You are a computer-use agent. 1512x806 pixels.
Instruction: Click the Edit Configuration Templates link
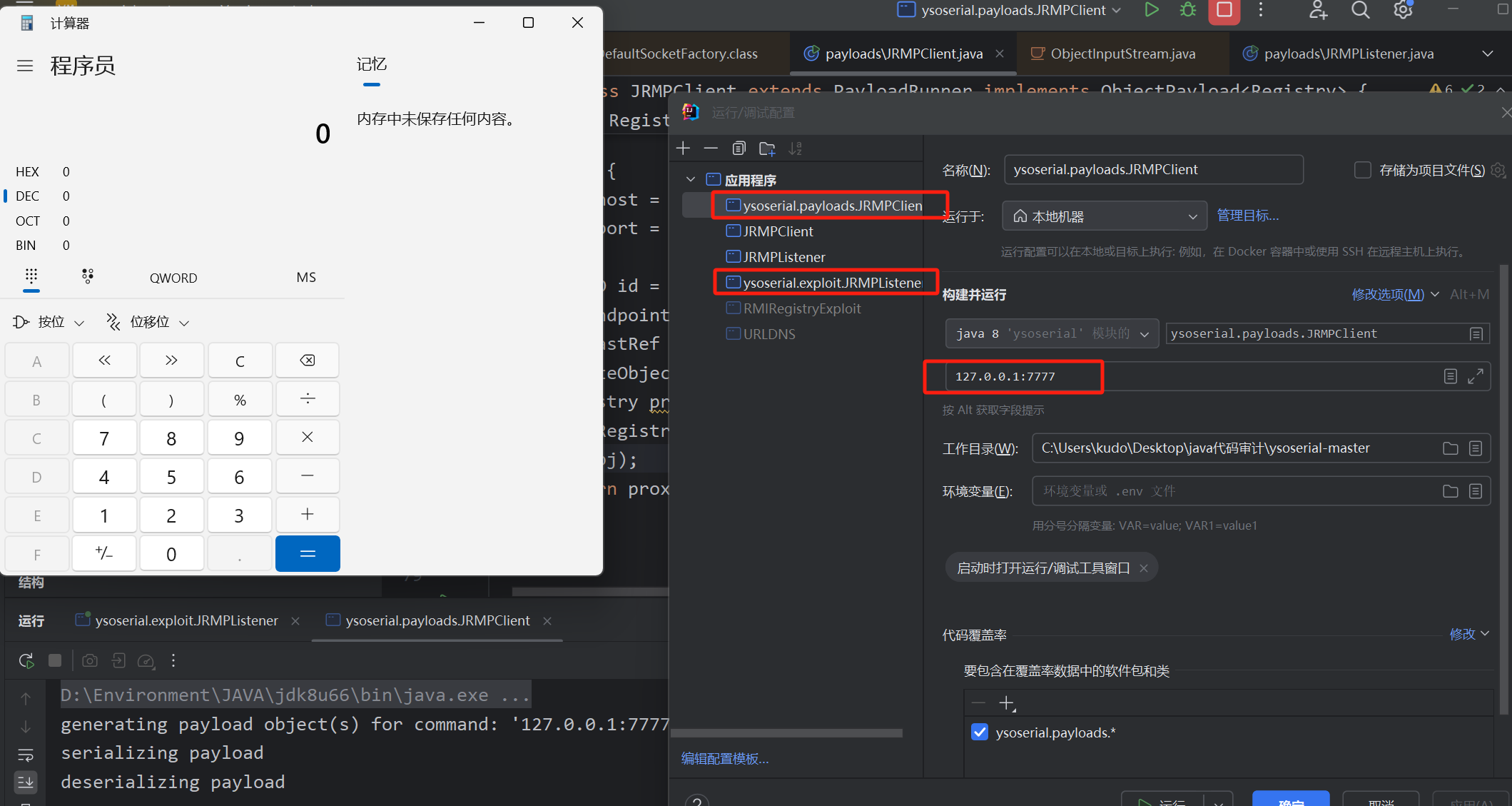pos(724,758)
